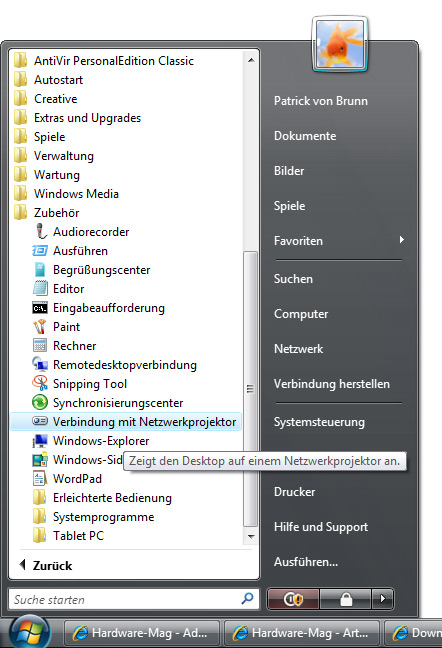Launch WordPad from its document icon

pos(40,478)
